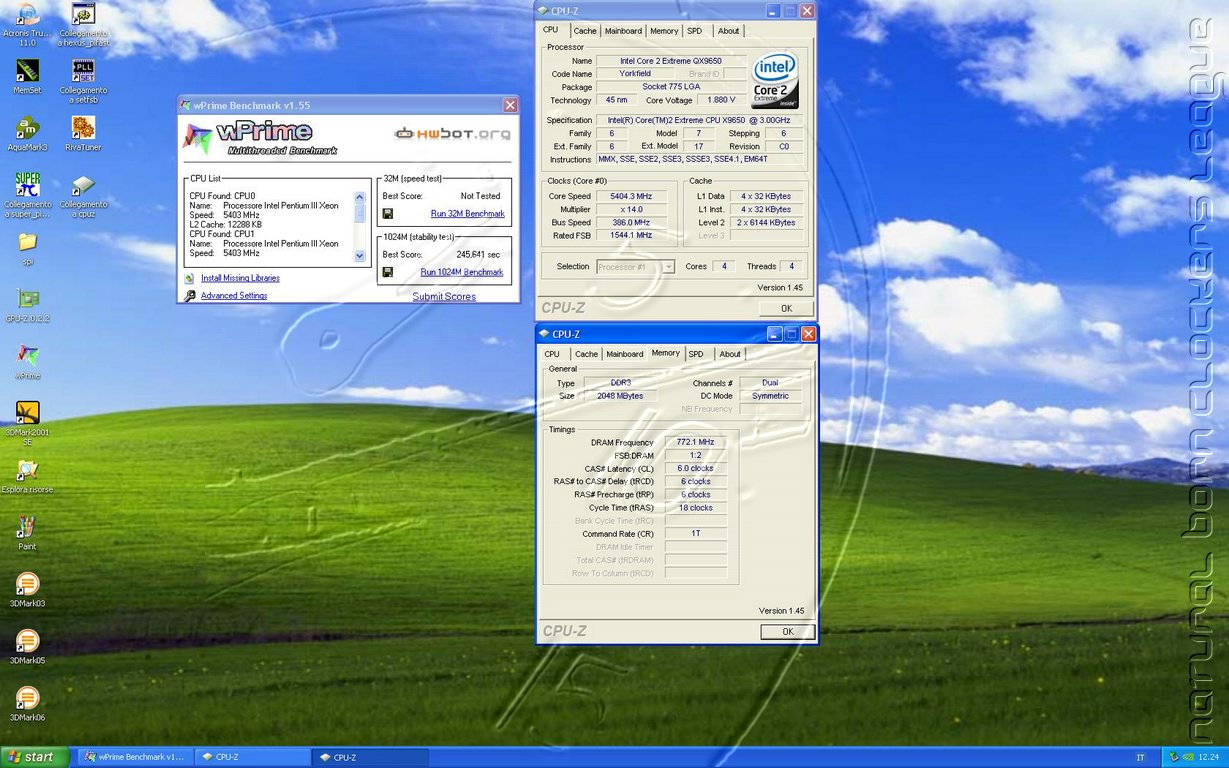The height and width of the screenshot is (768, 1229).
Task: Click the Advanced Settings wrench icon
Action: [190, 296]
